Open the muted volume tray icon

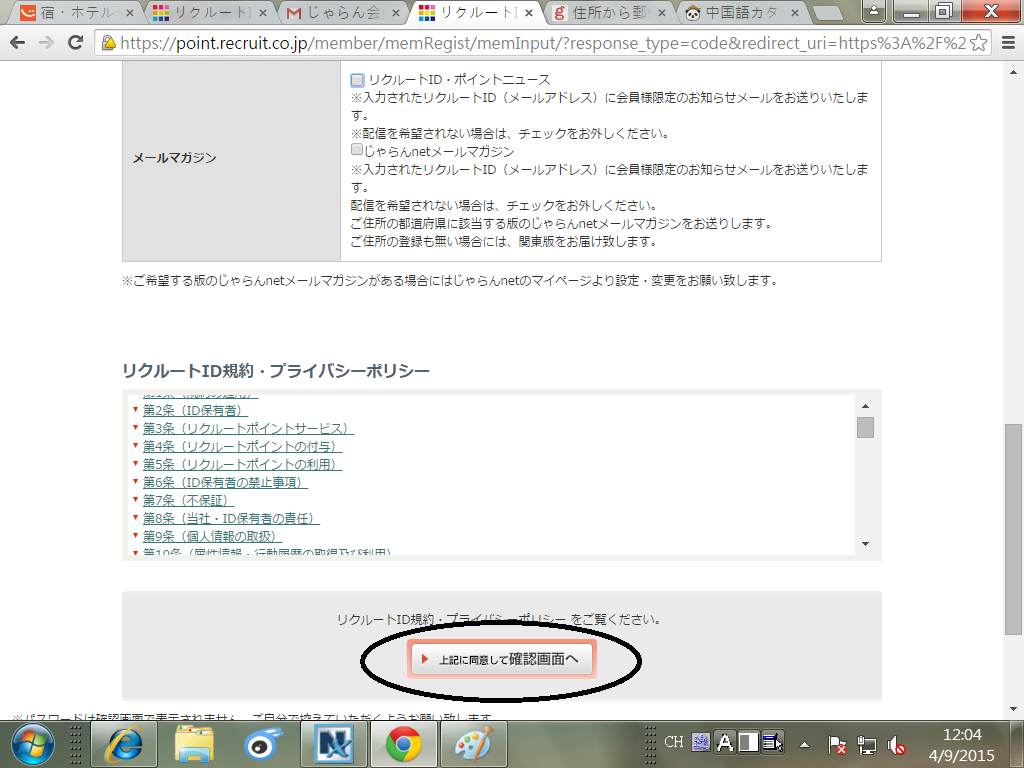coord(897,744)
